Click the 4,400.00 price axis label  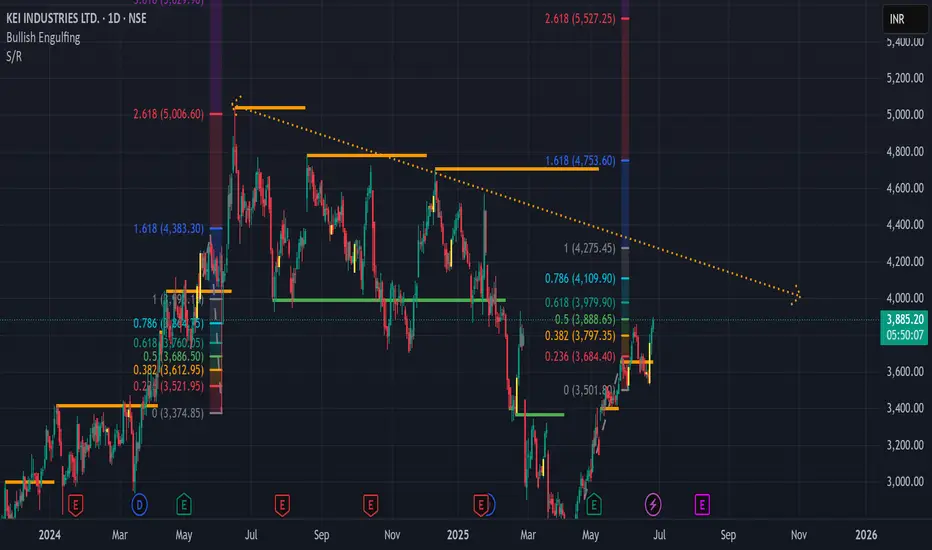905,225
